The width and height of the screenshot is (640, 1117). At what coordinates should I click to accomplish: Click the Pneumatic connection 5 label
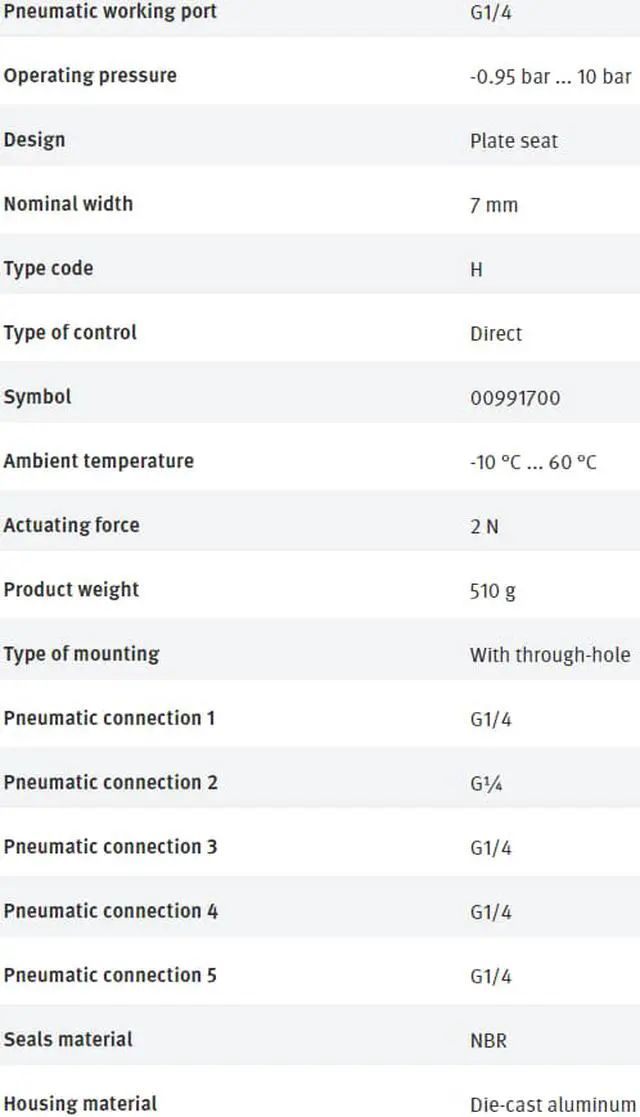tap(110, 975)
